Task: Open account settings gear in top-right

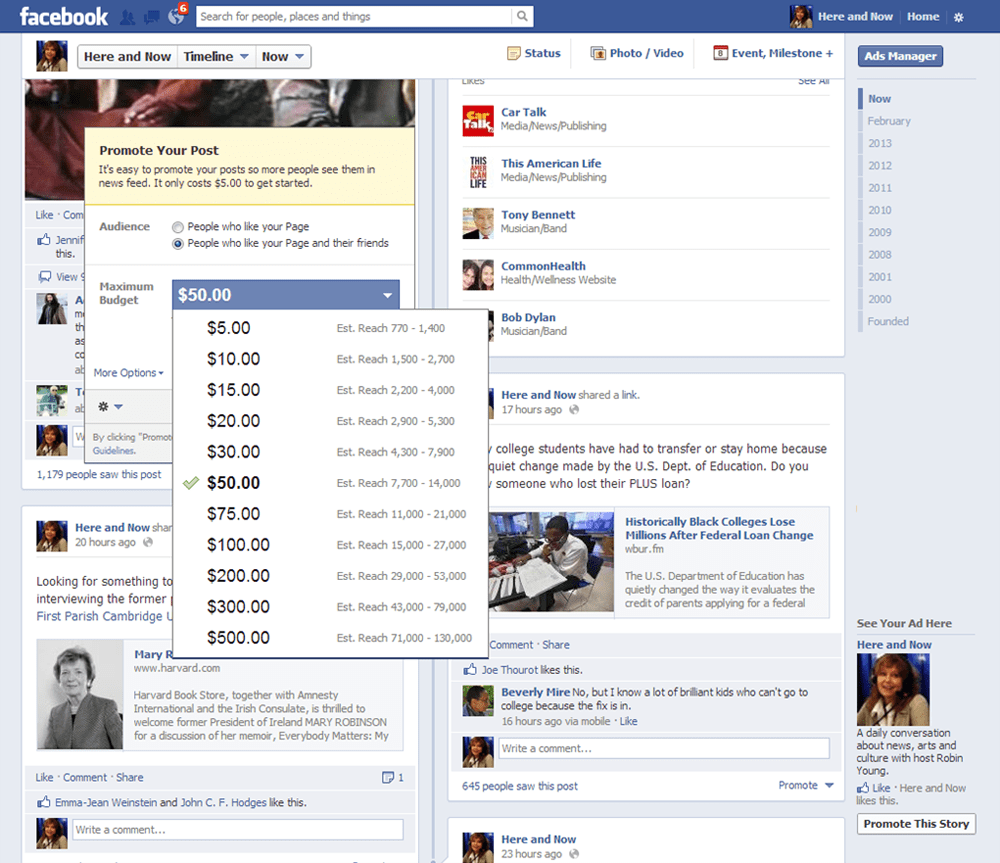Action: pyautogui.click(x=959, y=17)
